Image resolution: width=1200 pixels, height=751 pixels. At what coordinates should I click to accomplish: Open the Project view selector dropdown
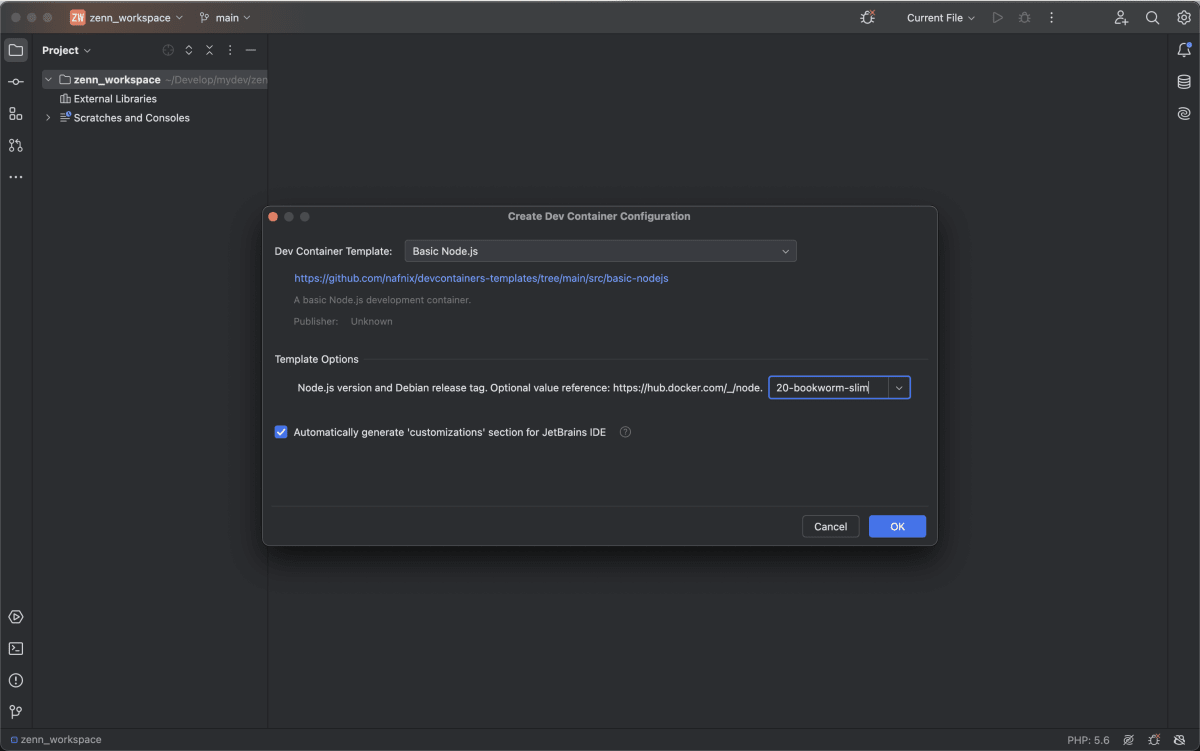click(67, 50)
